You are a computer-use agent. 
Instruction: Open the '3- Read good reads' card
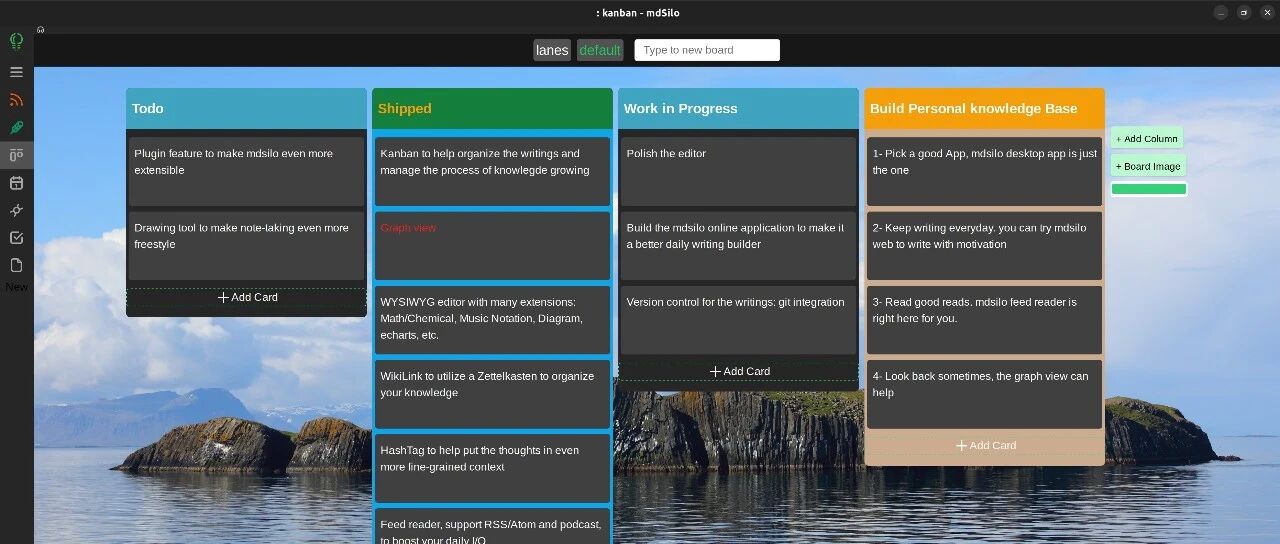pyautogui.click(x=985, y=320)
